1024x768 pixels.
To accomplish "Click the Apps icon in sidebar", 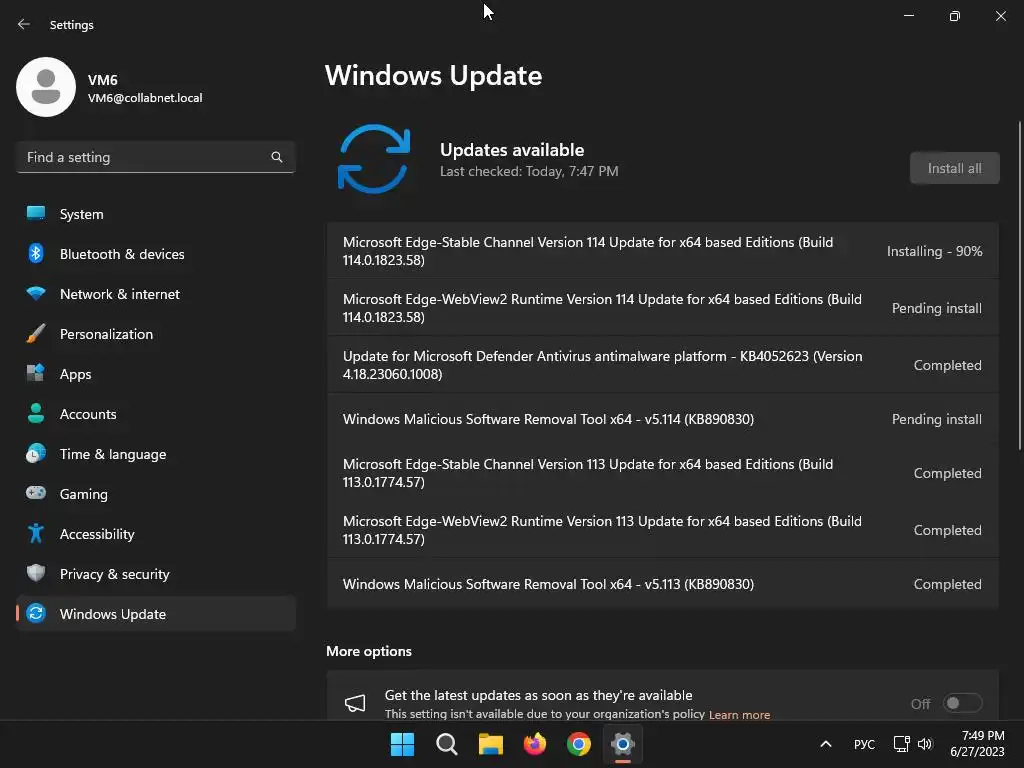I will [x=36, y=374].
